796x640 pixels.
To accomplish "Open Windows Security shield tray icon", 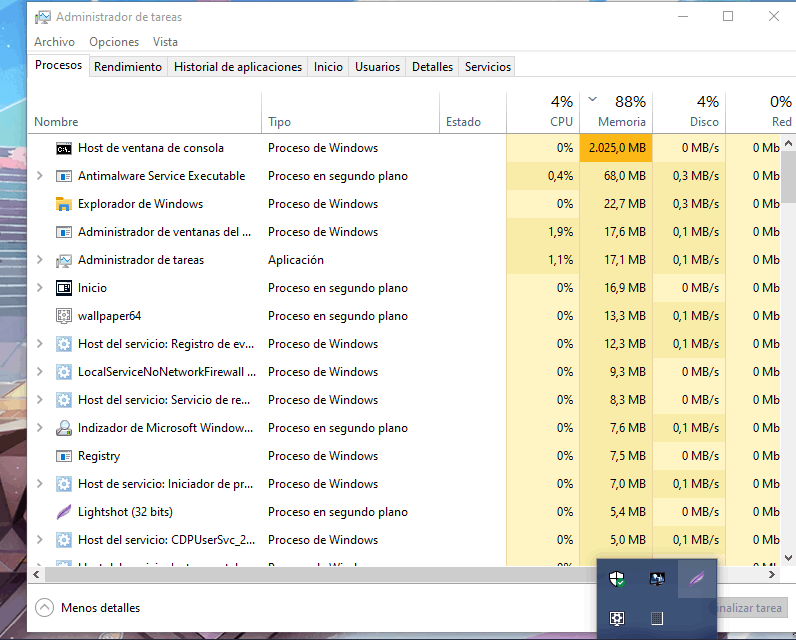I will [x=617, y=579].
